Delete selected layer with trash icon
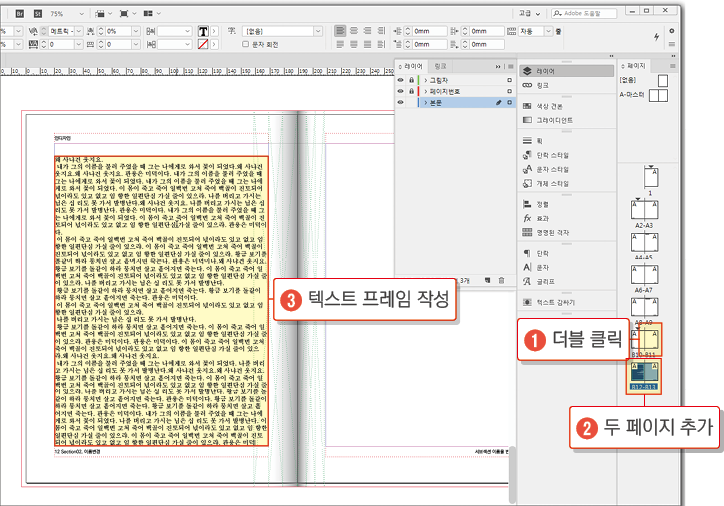 [x=501, y=280]
